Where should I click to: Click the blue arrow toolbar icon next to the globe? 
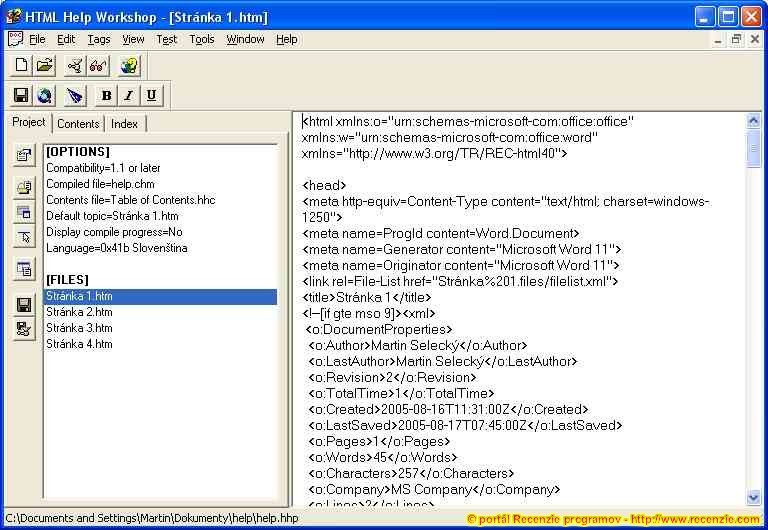click(x=75, y=96)
